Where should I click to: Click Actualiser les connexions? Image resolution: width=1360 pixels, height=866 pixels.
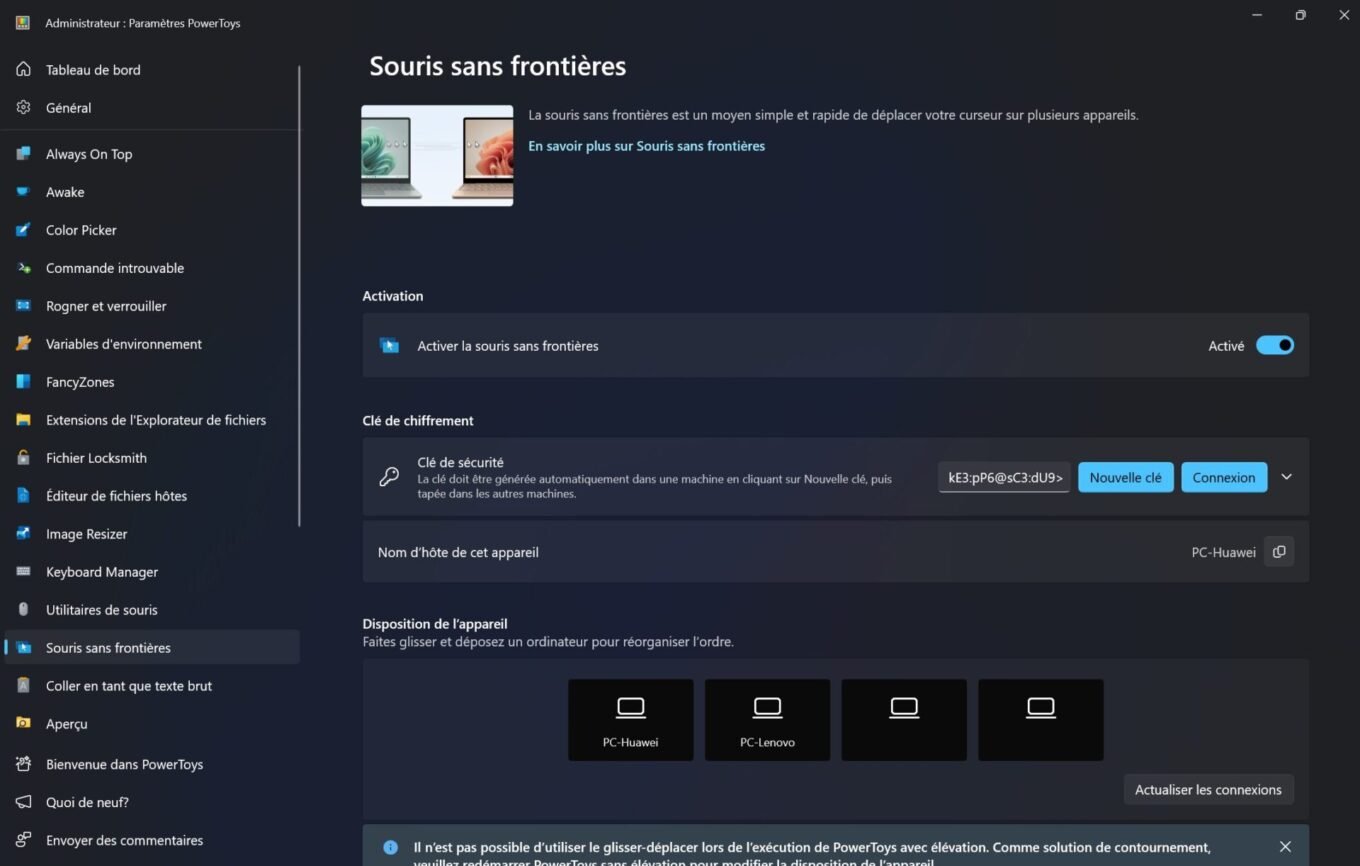click(x=1208, y=789)
